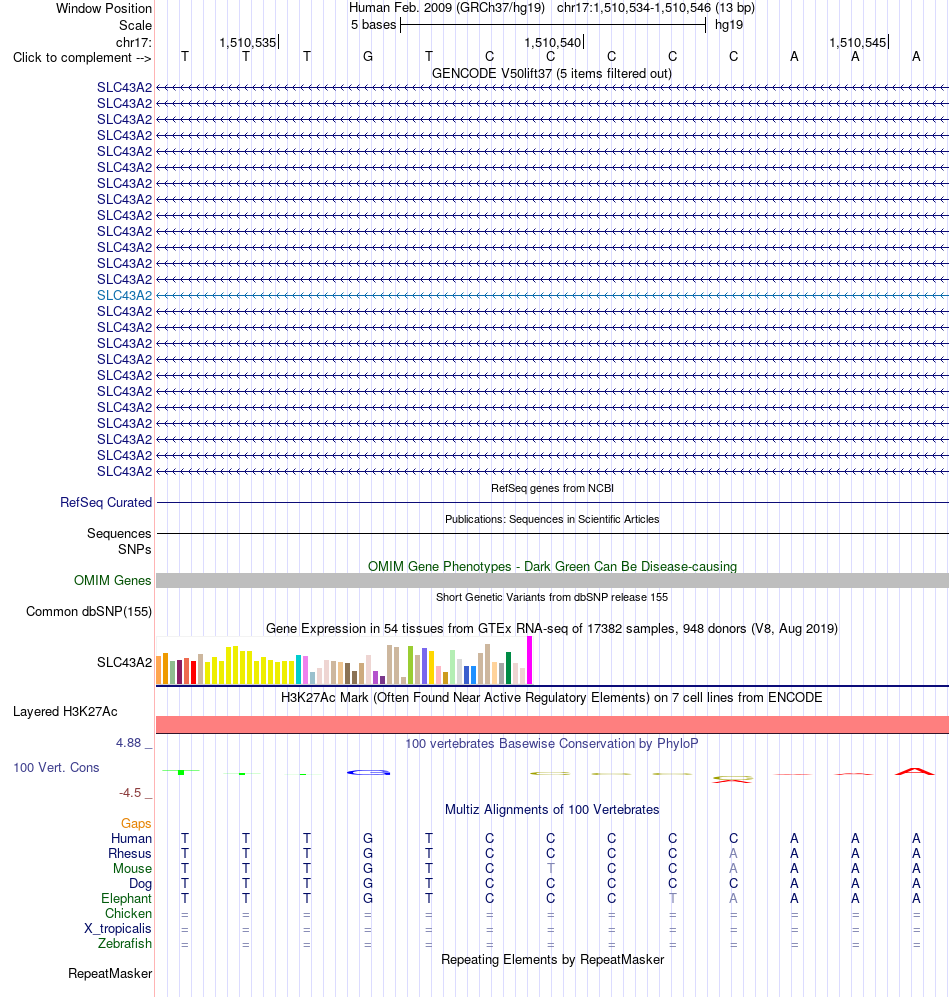
Task: Click the Mouse alignment row label
Action: 132,869
